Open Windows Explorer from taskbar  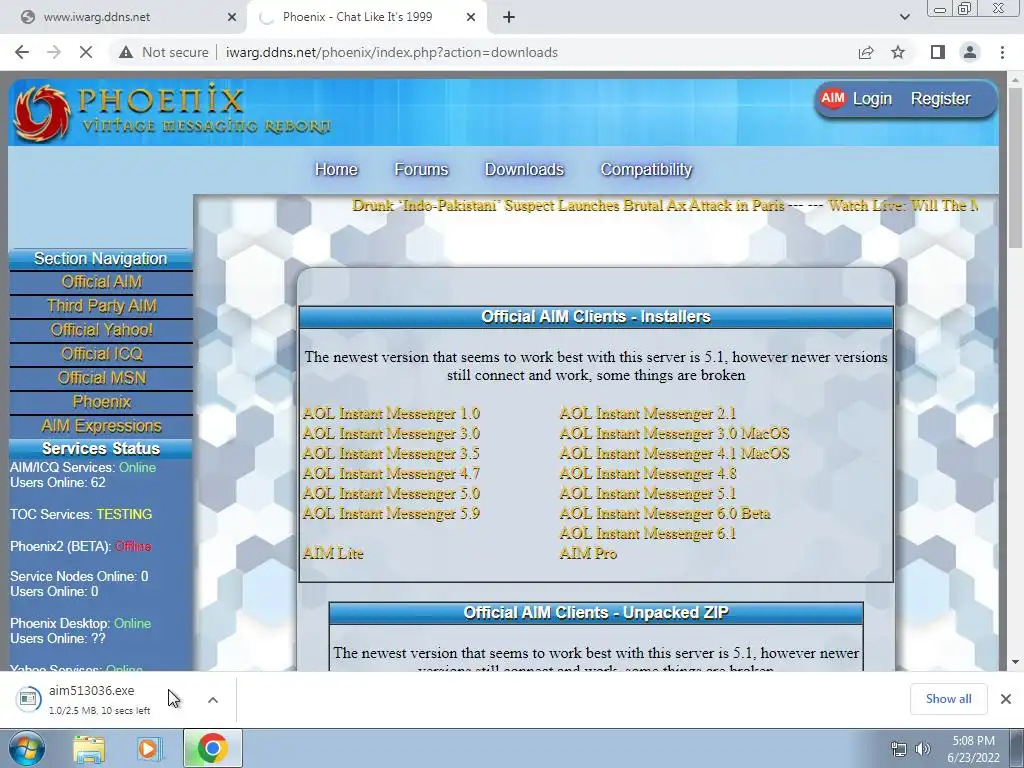(x=89, y=748)
